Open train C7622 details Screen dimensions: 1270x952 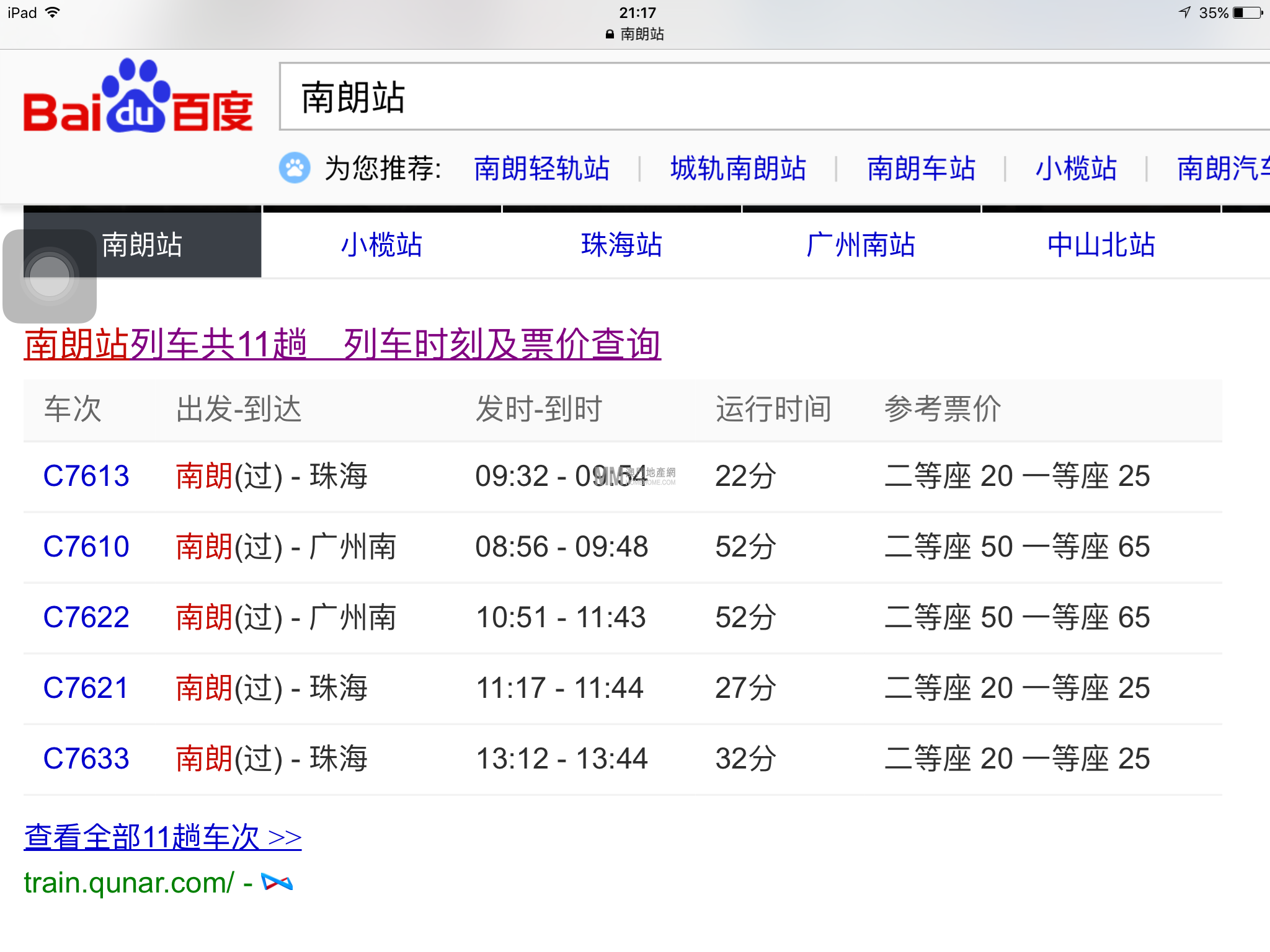point(86,617)
